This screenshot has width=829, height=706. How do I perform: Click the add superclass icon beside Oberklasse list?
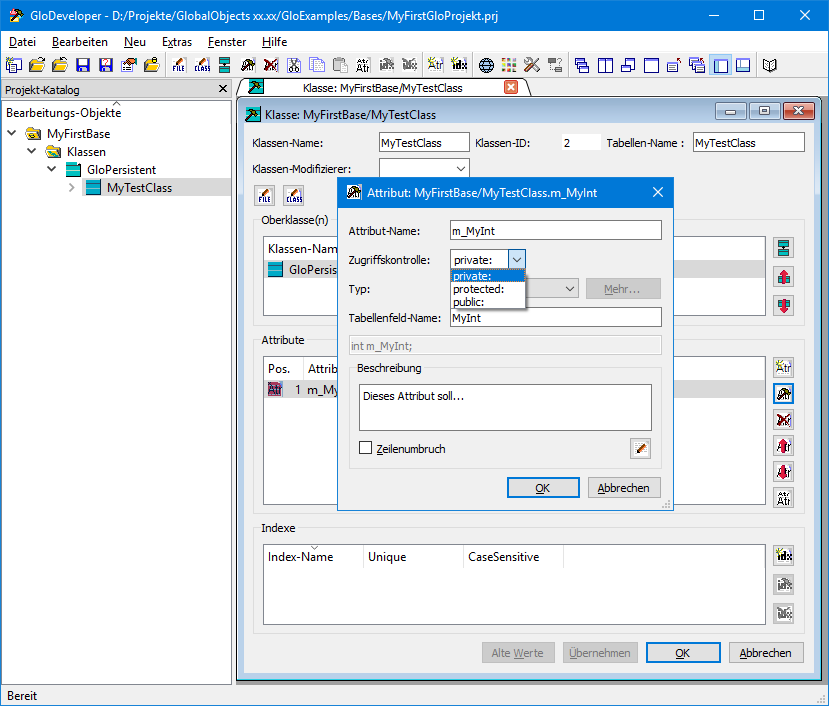click(x=784, y=247)
